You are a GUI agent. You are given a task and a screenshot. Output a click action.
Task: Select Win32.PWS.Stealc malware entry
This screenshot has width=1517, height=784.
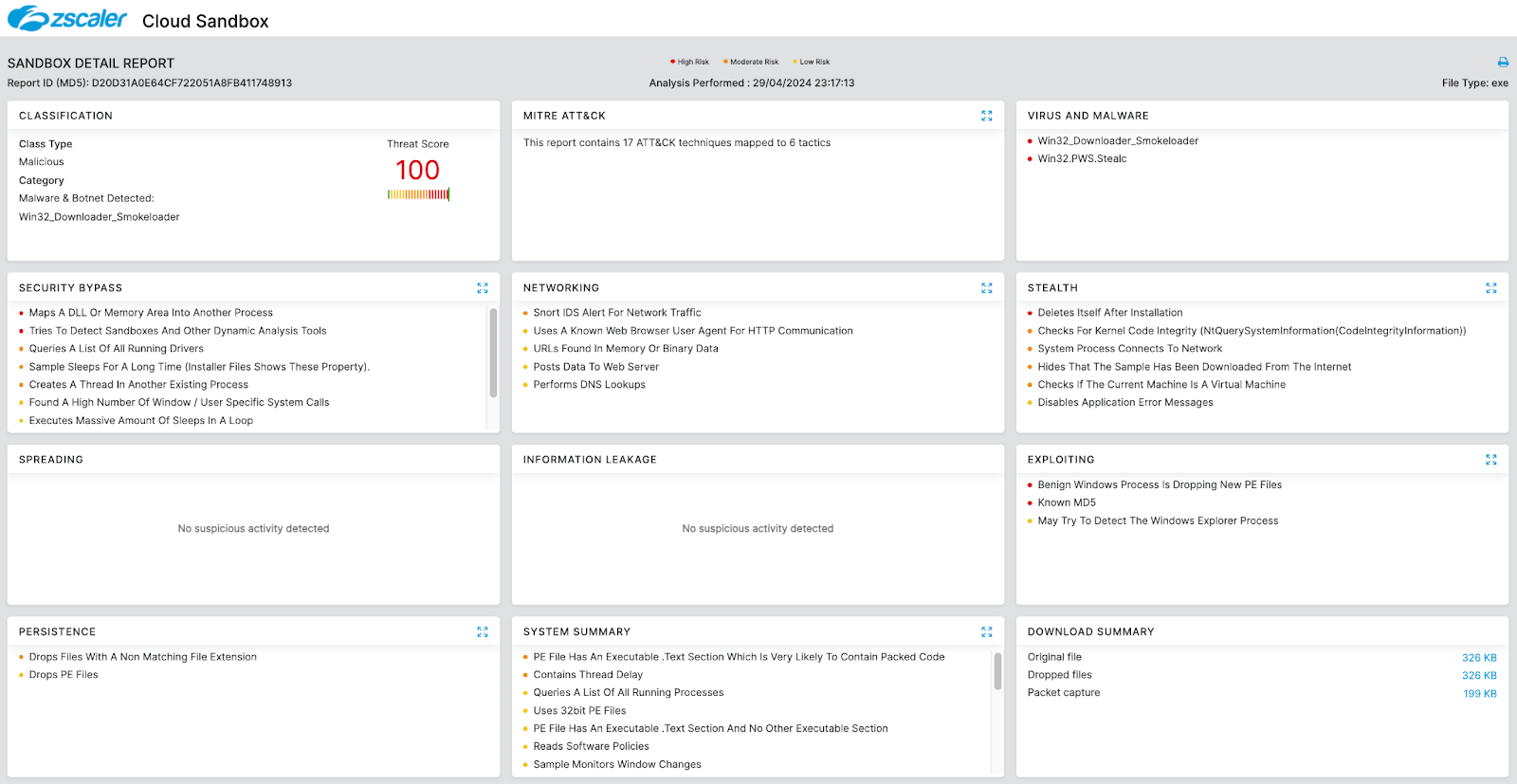click(x=1082, y=159)
